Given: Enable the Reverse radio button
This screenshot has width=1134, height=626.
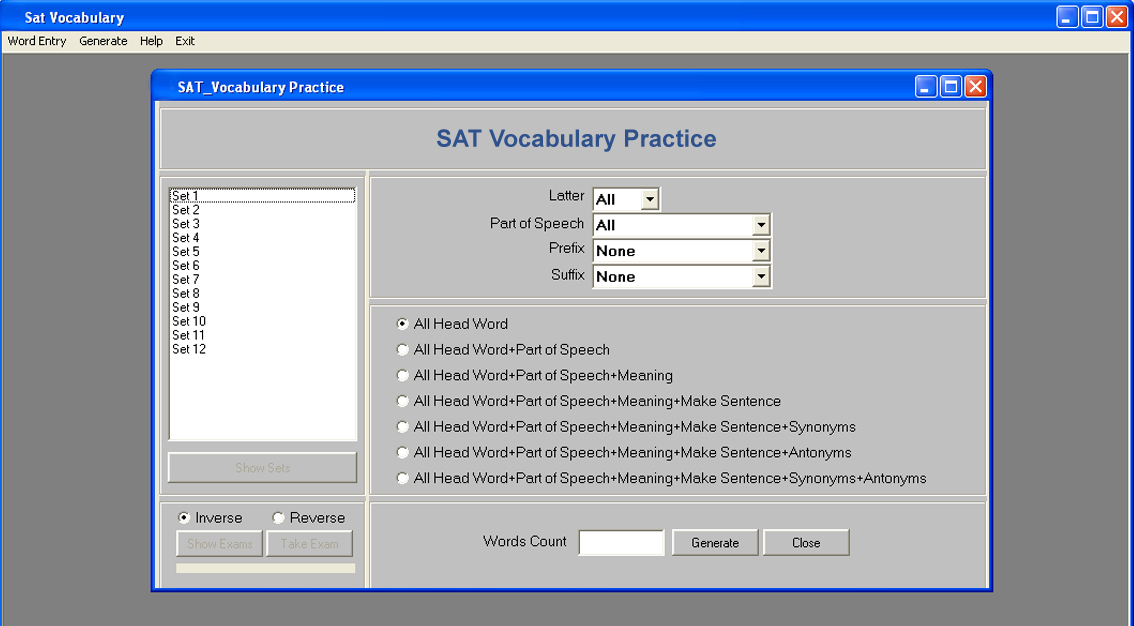Looking at the screenshot, I should (279, 518).
